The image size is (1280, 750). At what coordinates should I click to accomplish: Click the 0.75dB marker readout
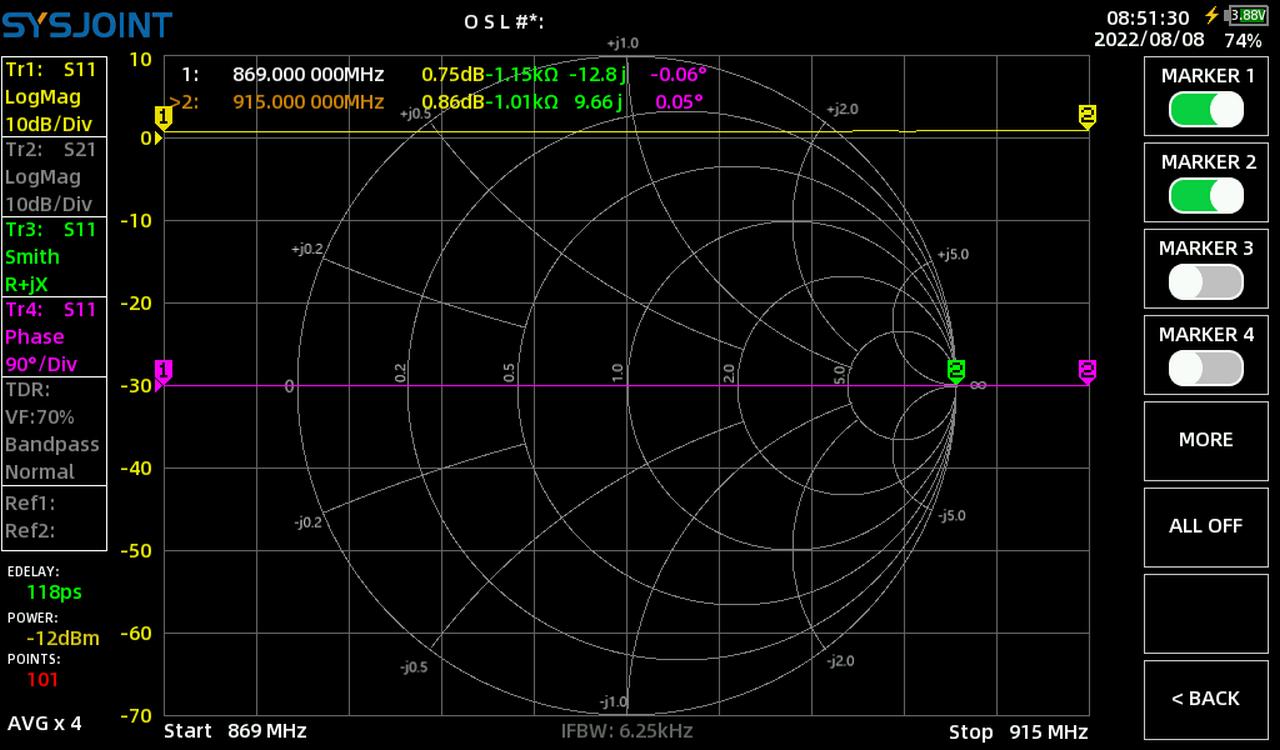tap(453, 74)
